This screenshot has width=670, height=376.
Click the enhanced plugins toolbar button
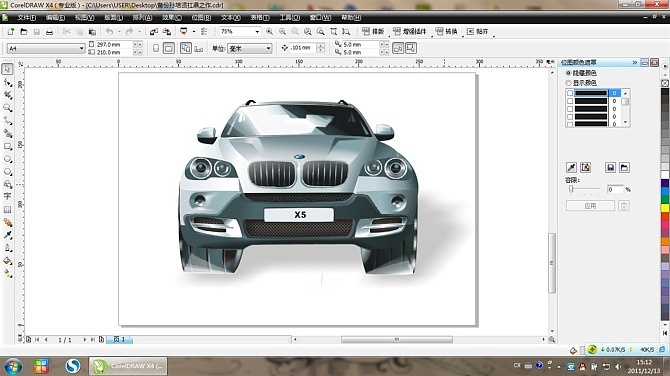[x=409, y=32]
